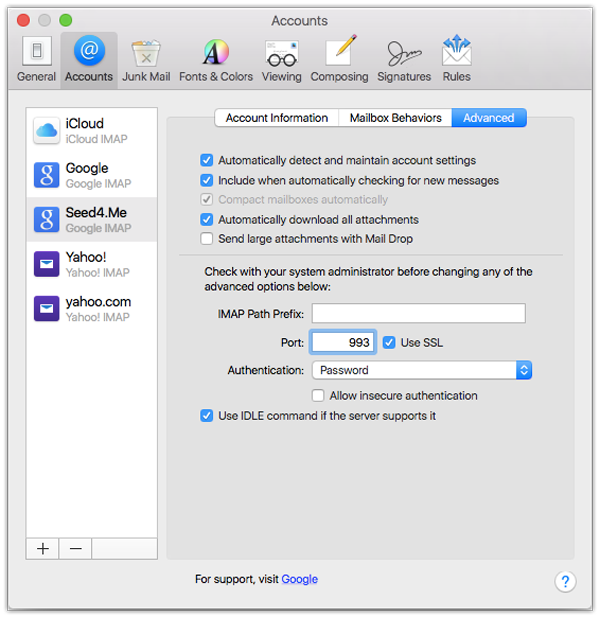Image resolution: width=600 pixels, height=617 pixels.
Task: Remove selected account with minus button
Action: pos(75,549)
